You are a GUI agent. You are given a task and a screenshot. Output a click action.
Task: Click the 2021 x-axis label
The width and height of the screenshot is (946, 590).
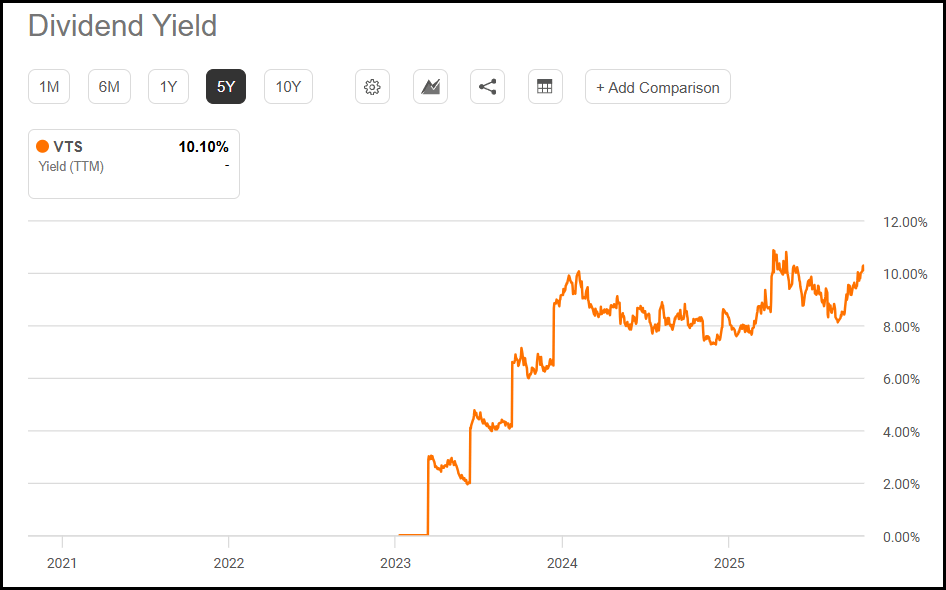(62, 563)
